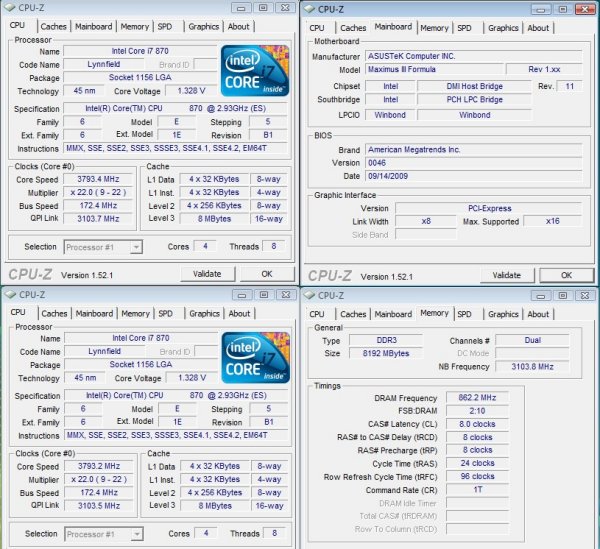Screen dimensions: 600x549
Task: Click BIOS date 09/14/2009
Action: click(x=474, y=176)
